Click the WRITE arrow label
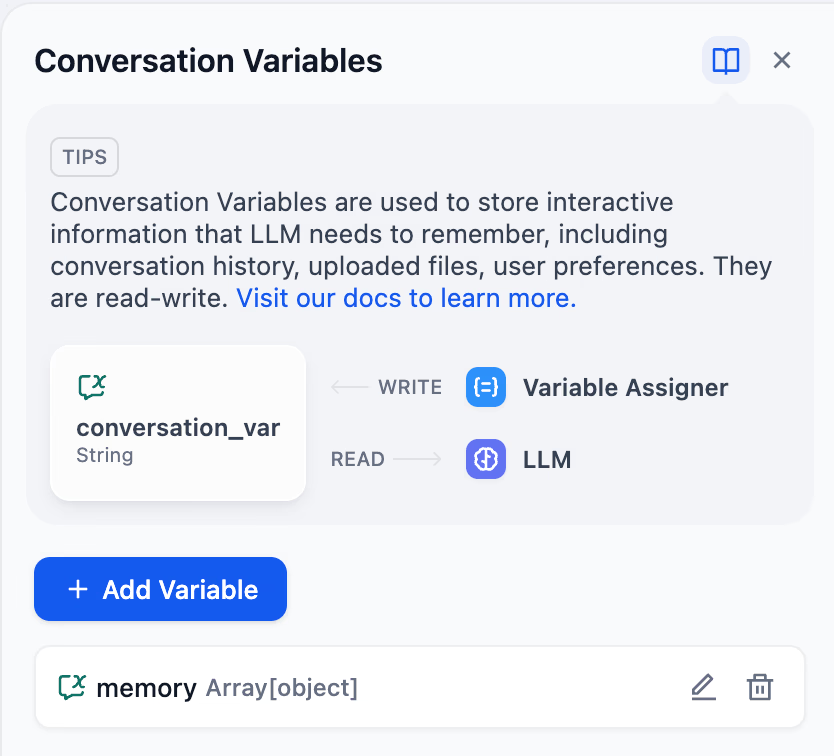834x756 pixels. 411,387
